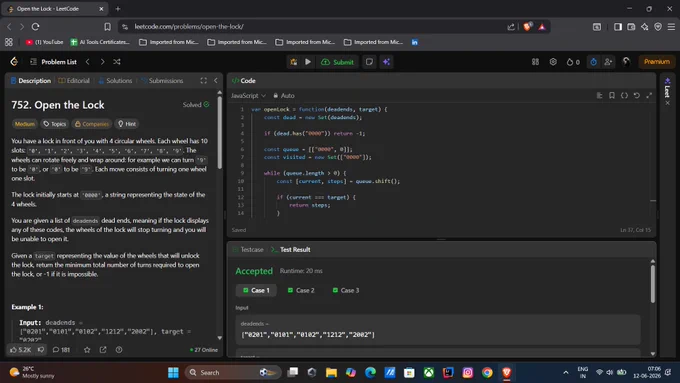Open the JavaScript language dropdown
680x383 pixels.
point(248,95)
